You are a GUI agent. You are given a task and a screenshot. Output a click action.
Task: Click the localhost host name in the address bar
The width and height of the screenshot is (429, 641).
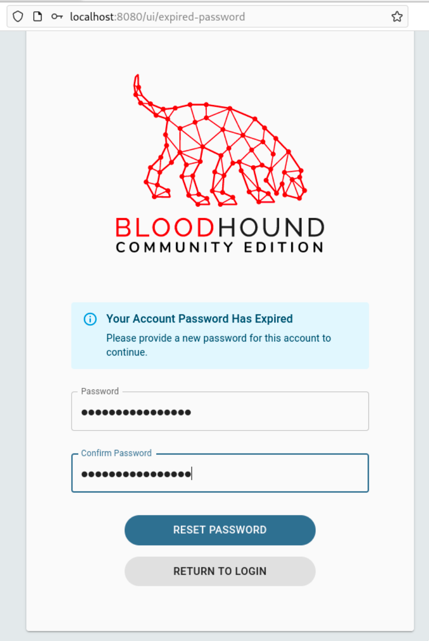[92, 17]
